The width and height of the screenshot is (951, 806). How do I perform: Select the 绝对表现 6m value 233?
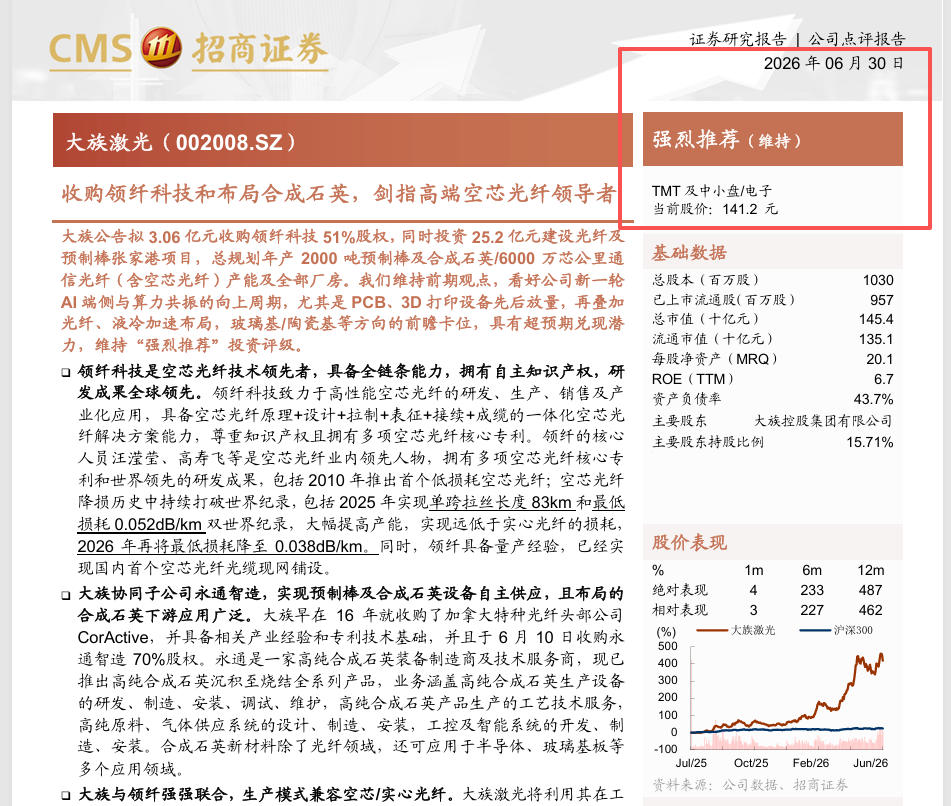click(x=812, y=591)
